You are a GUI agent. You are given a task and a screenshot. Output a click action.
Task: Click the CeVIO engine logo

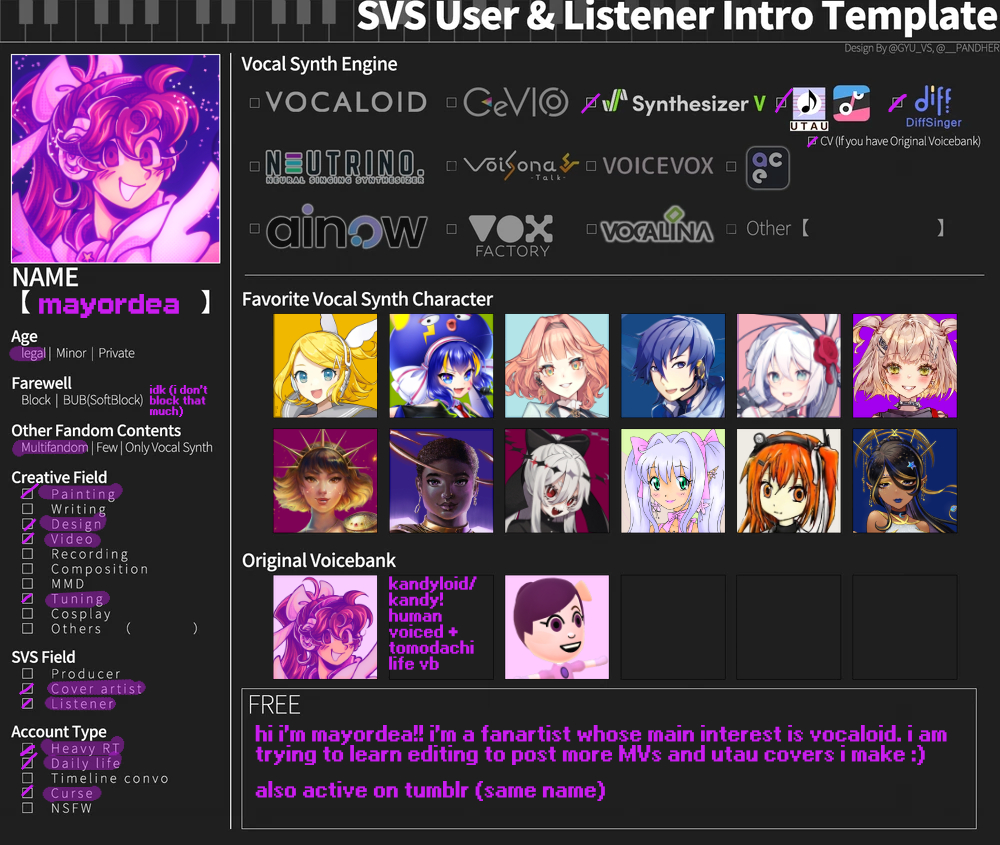pos(515,102)
